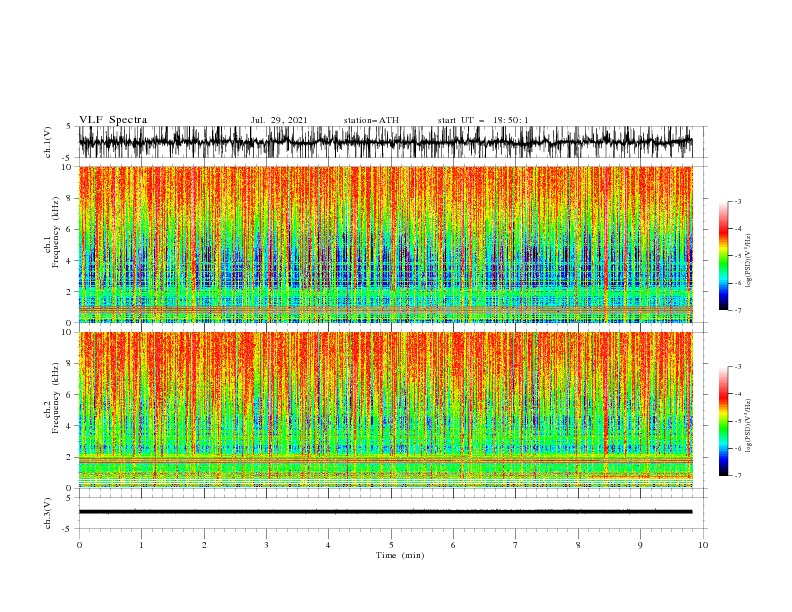Click the ch.1 spectrogram color scale bar
This screenshot has width=792, height=612.
coord(723,256)
